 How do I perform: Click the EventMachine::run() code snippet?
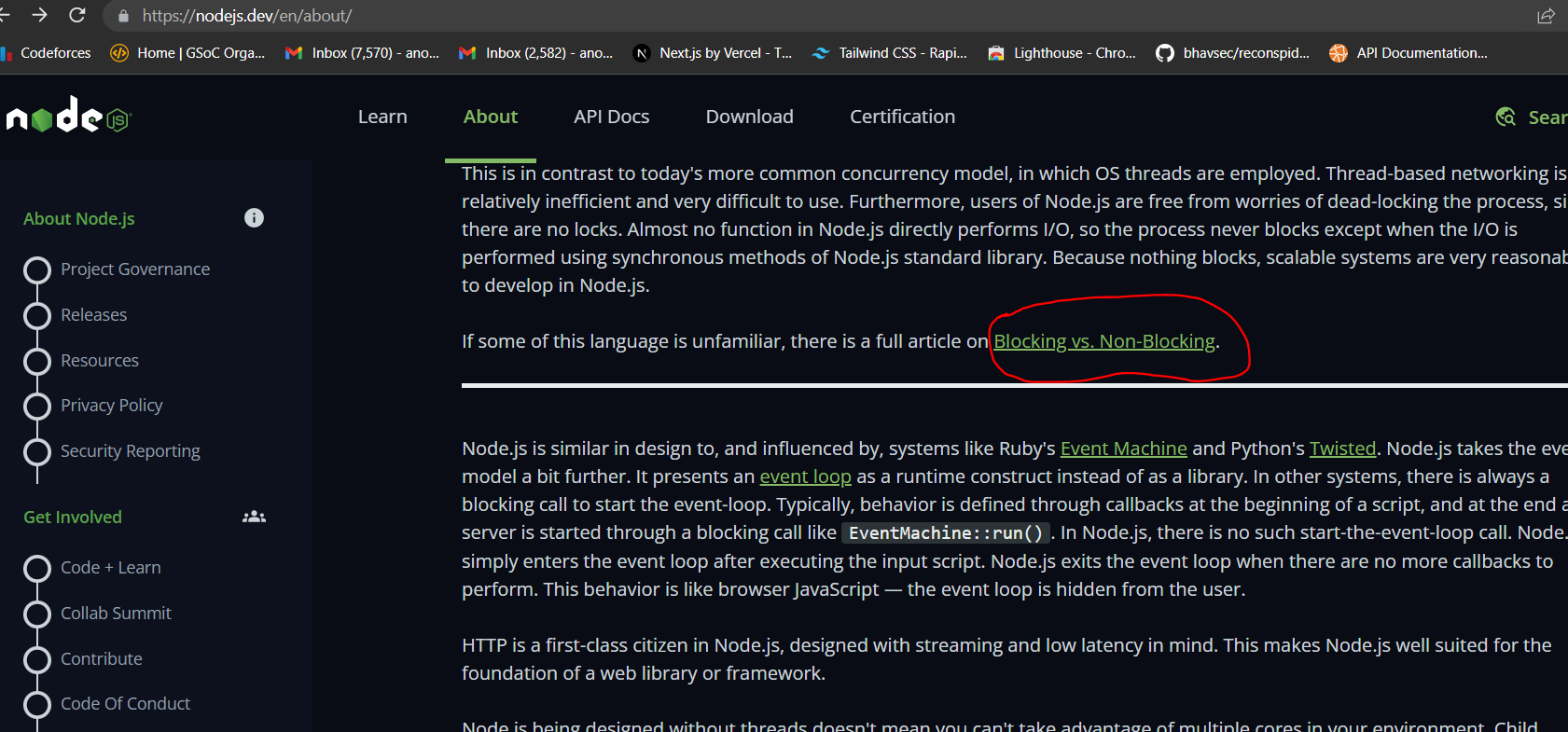(946, 532)
